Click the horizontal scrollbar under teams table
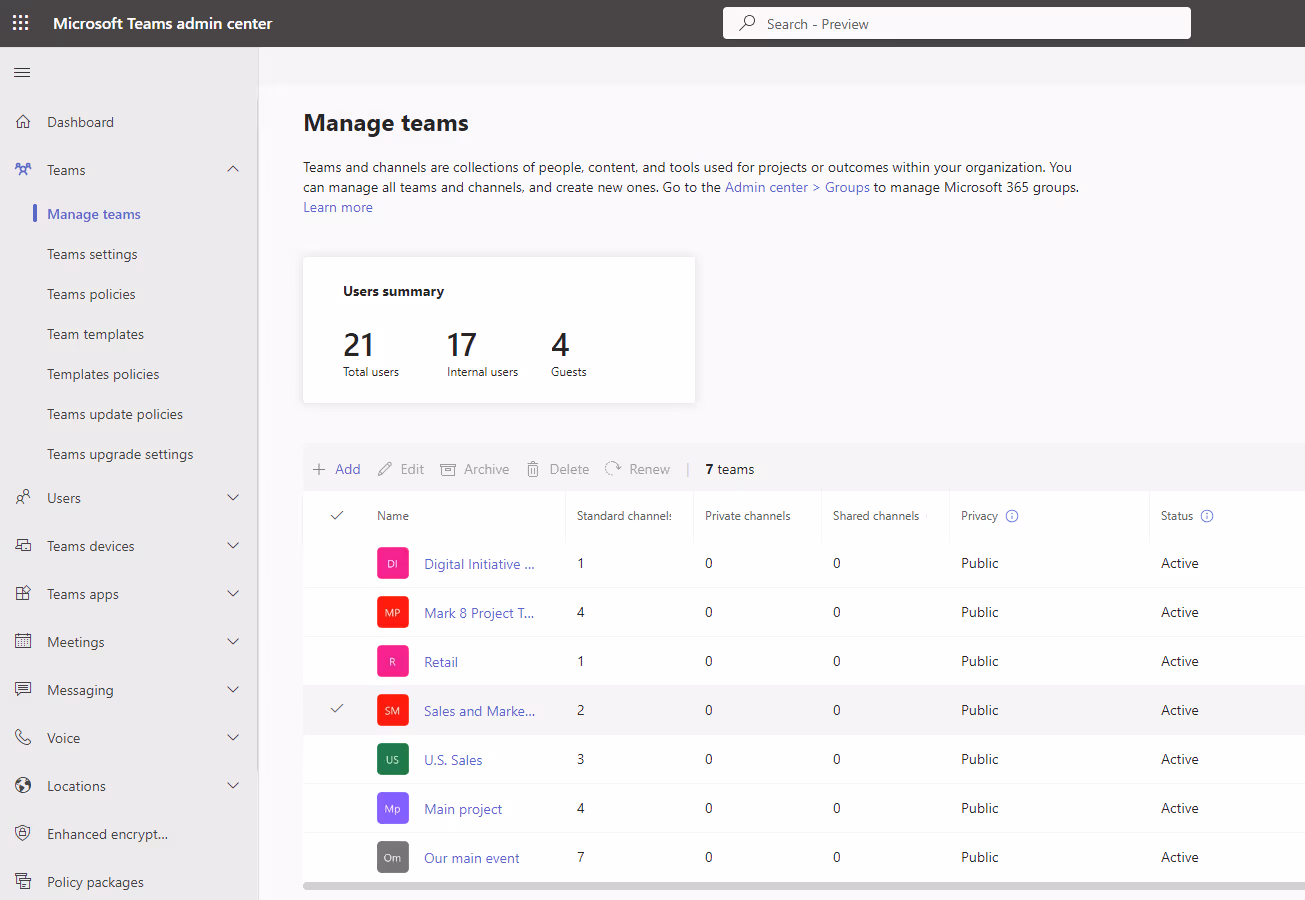Screen dimensions: 1305x900 pyautogui.click(x=803, y=885)
